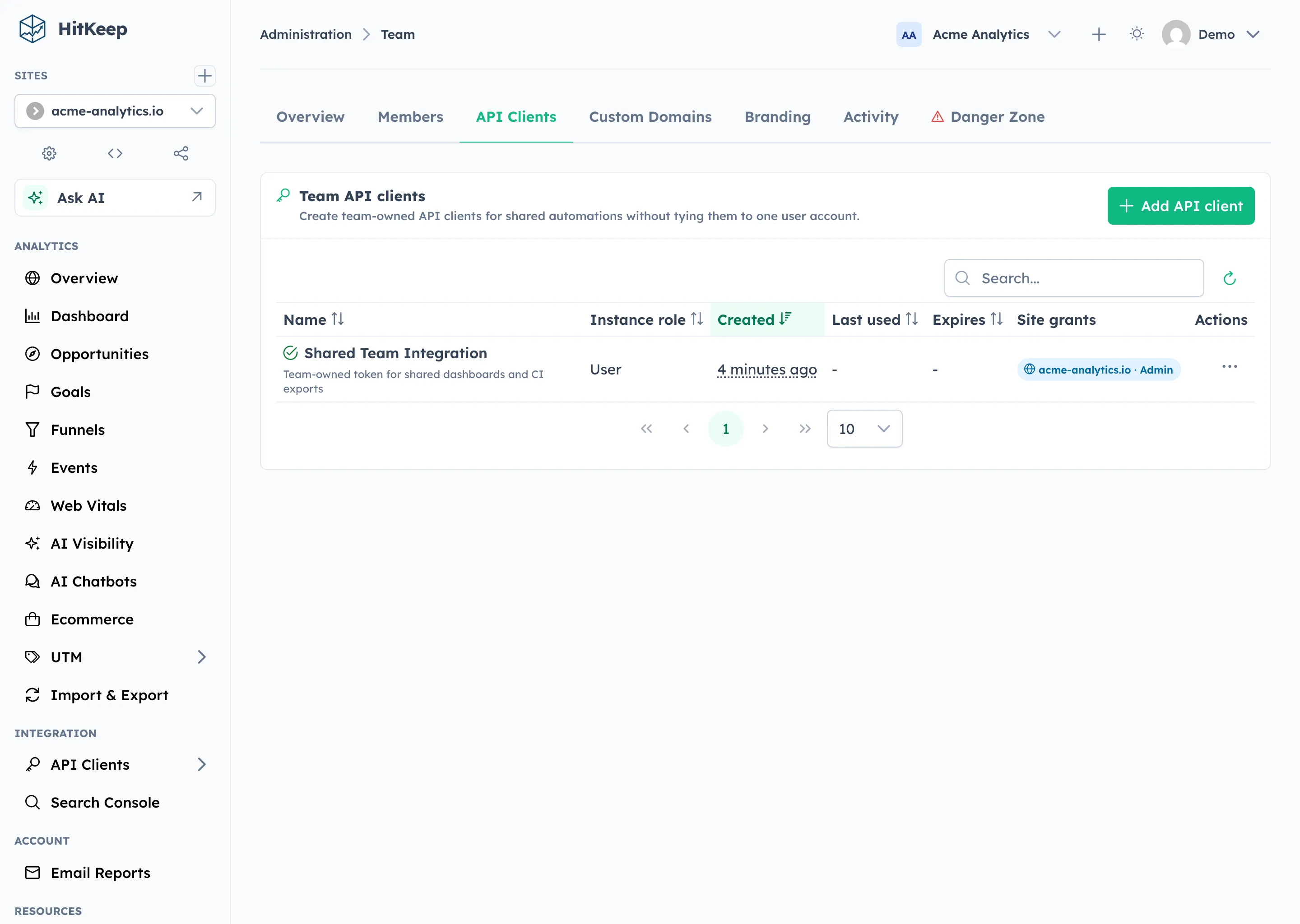The width and height of the screenshot is (1300, 924).
Task: Sort table by Expires column
Action: (968, 320)
